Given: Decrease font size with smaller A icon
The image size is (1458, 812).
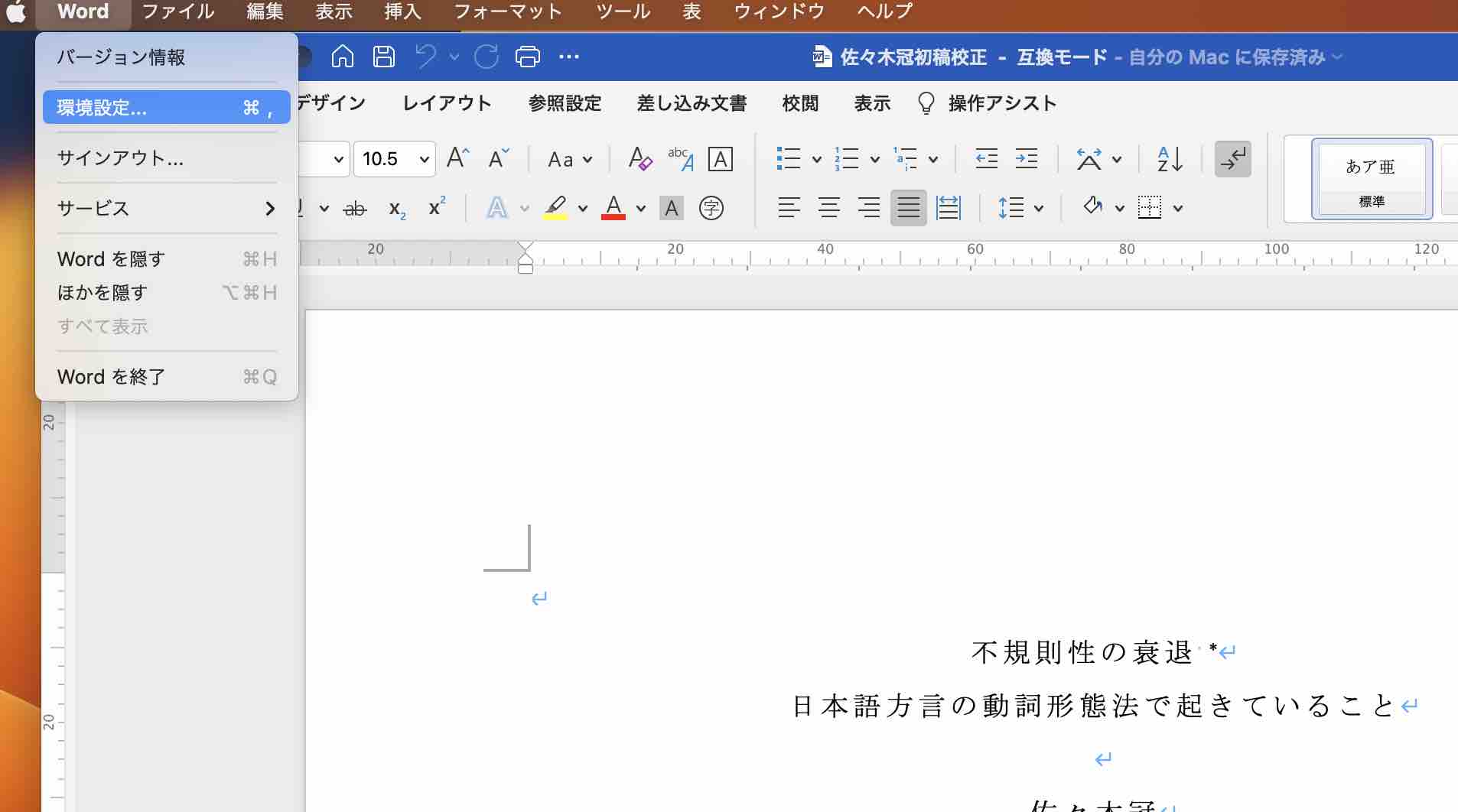Looking at the screenshot, I should coord(499,158).
